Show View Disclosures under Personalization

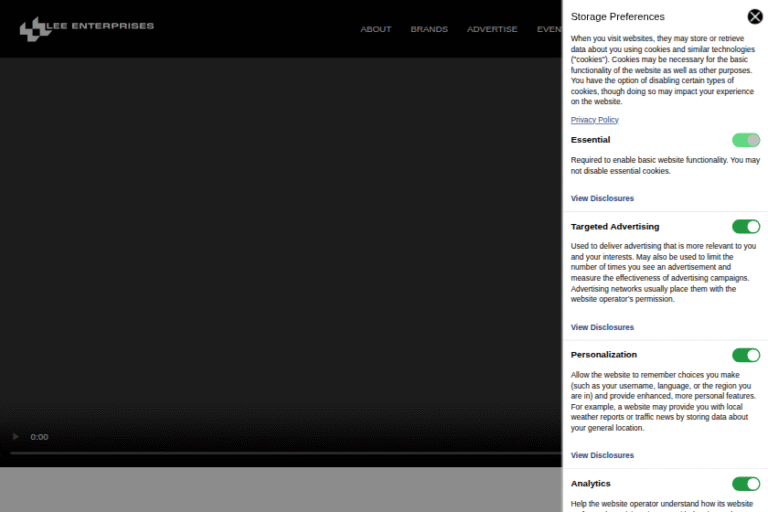point(602,455)
